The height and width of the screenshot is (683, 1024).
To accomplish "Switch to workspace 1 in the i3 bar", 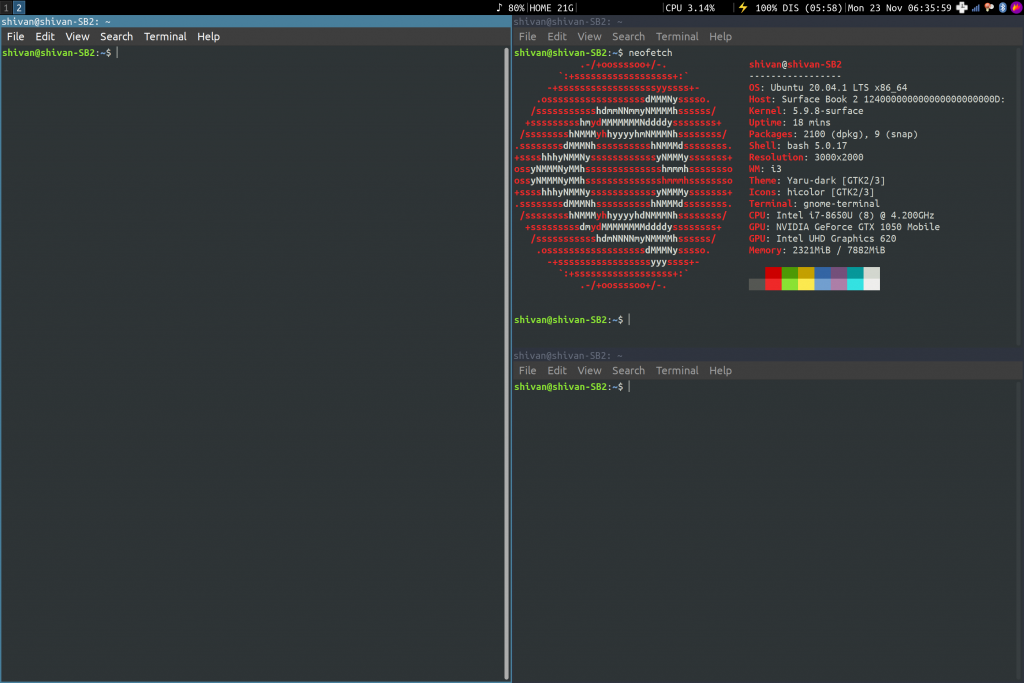I will [6, 7].
